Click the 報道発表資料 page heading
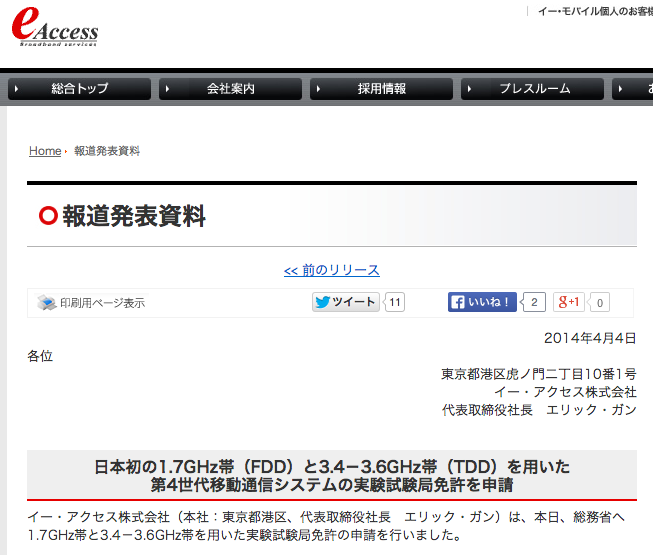Viewport: 653px width, 555px height. (x=134, y=216)
